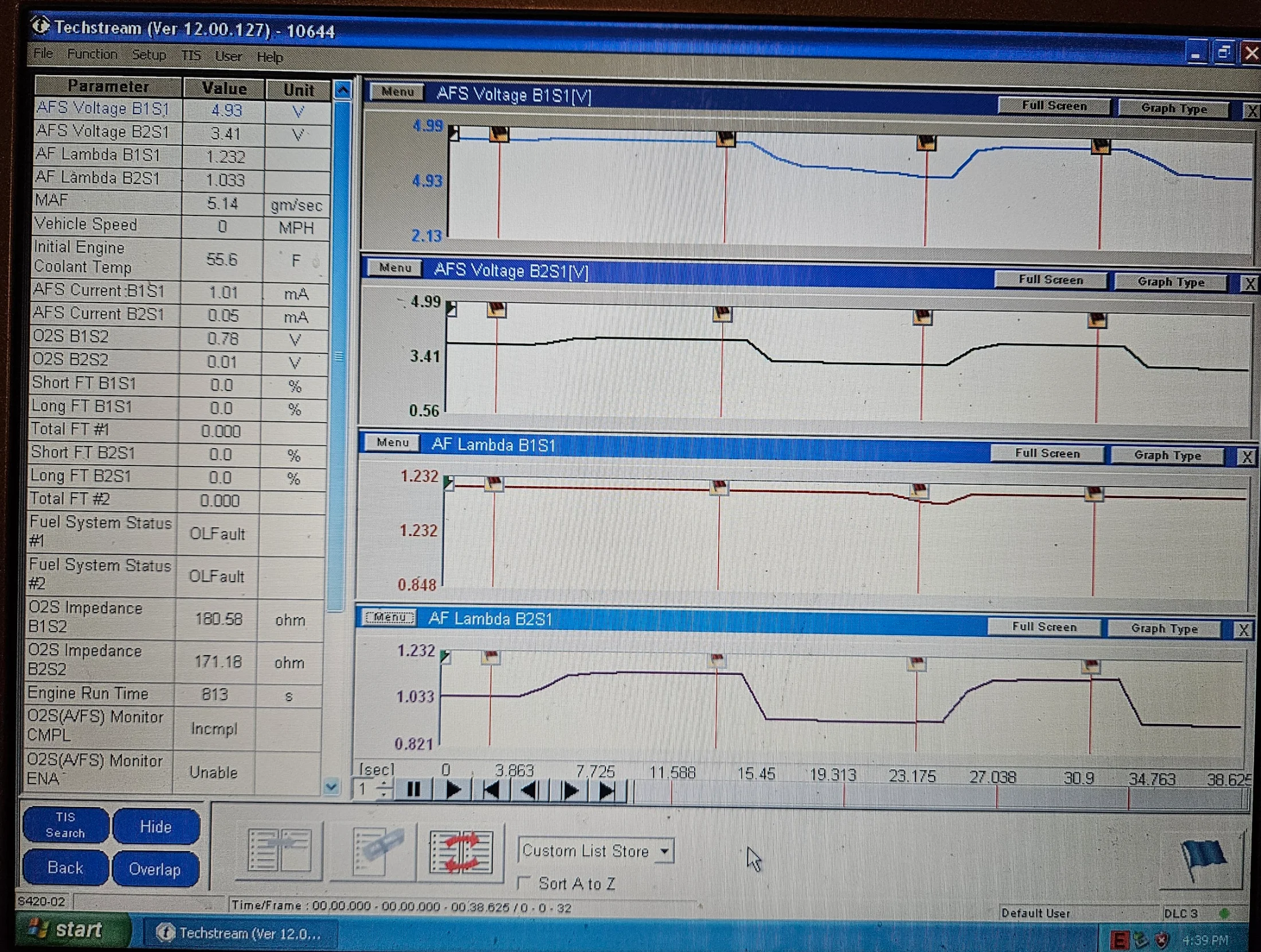Click the red E system tray icon

(x=1119, y=940)
